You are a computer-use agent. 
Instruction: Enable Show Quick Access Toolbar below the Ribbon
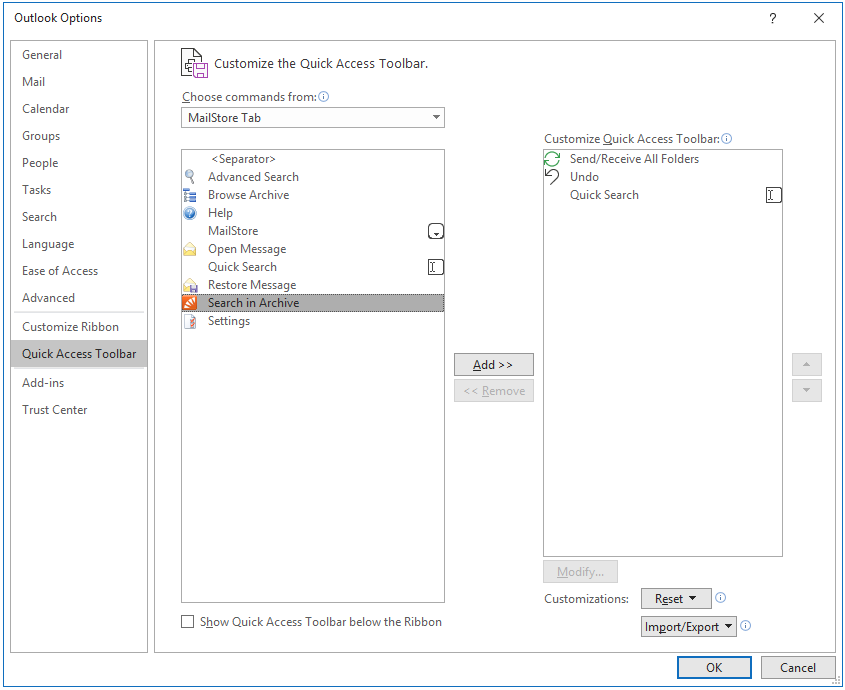coord(188,622)
